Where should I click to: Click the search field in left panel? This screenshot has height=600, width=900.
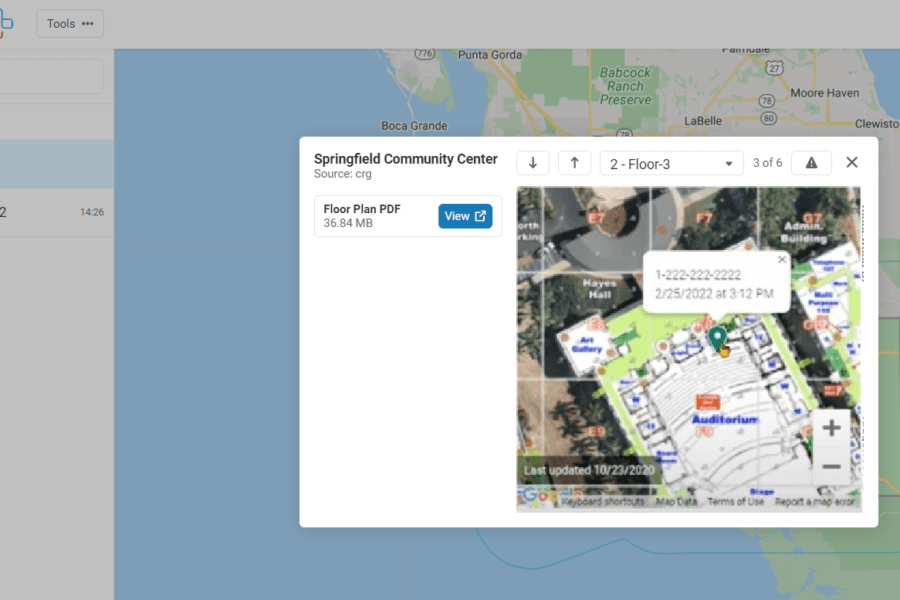click(50, 77)
